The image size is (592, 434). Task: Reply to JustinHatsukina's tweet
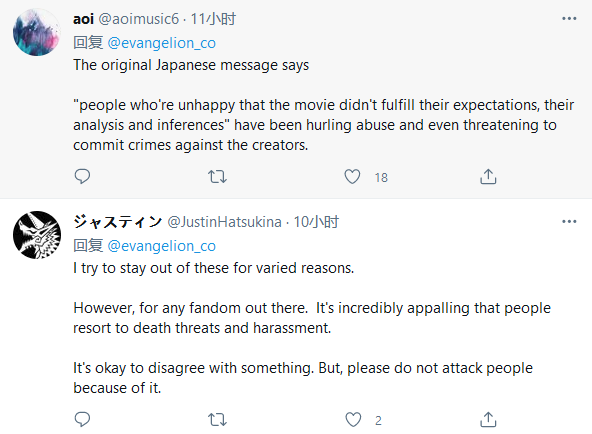tap(82, 419)
